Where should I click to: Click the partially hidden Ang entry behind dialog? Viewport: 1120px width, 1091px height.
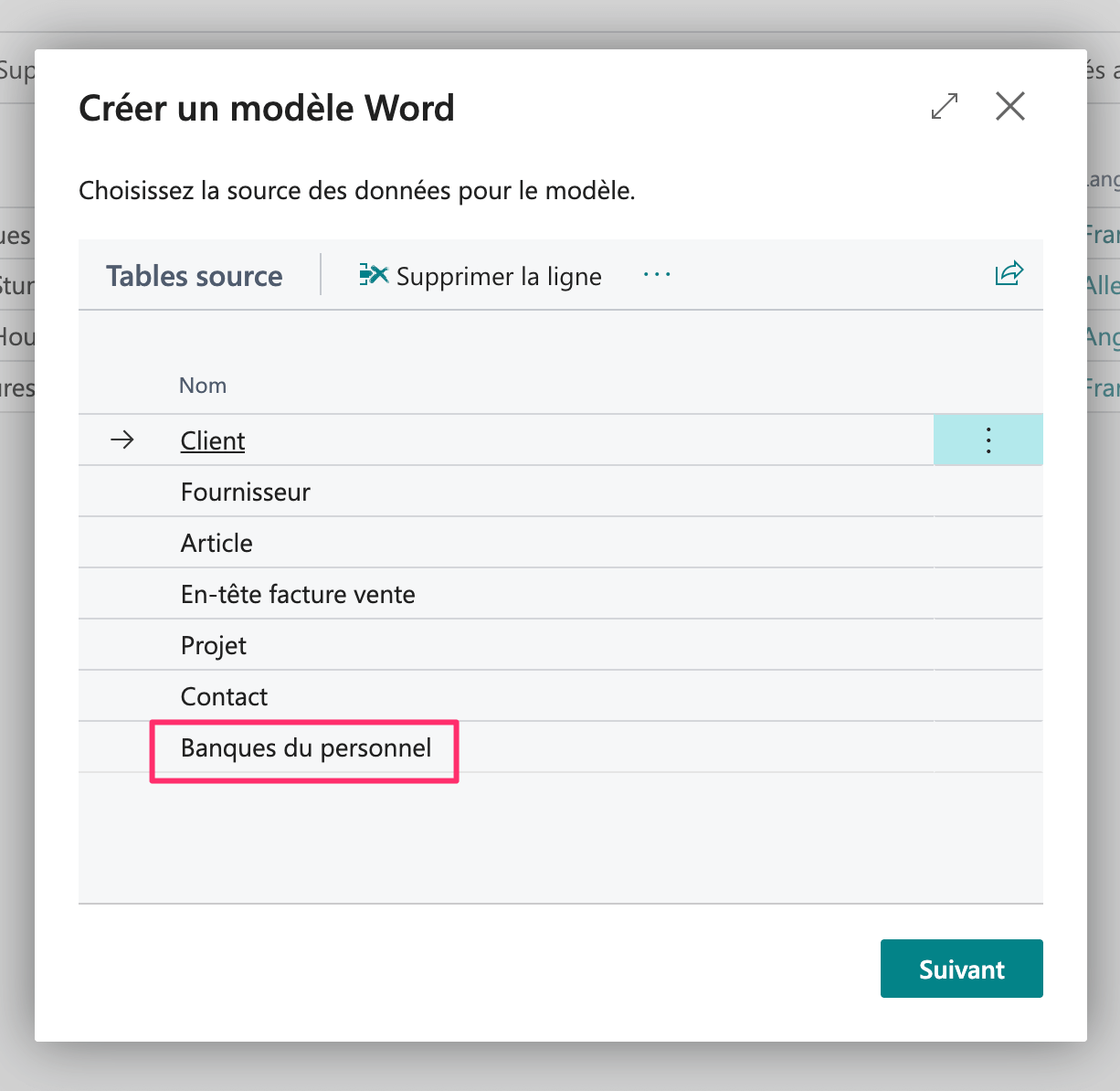[1103, 337]
